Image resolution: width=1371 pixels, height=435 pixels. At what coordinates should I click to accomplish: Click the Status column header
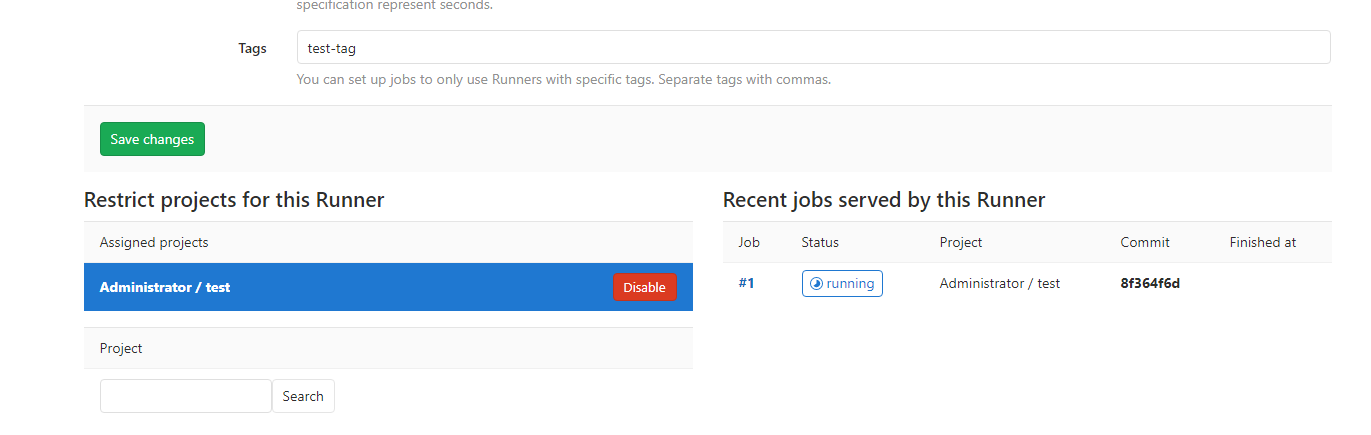[x=819, y=242]
